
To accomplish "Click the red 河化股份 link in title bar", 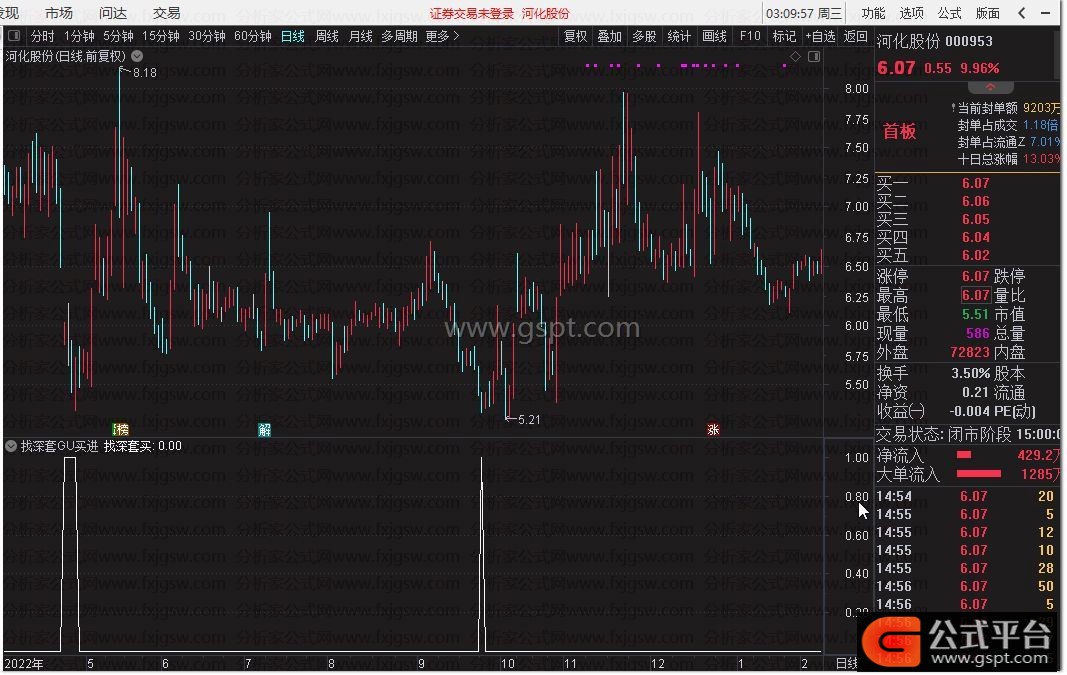I will (545, 14).
